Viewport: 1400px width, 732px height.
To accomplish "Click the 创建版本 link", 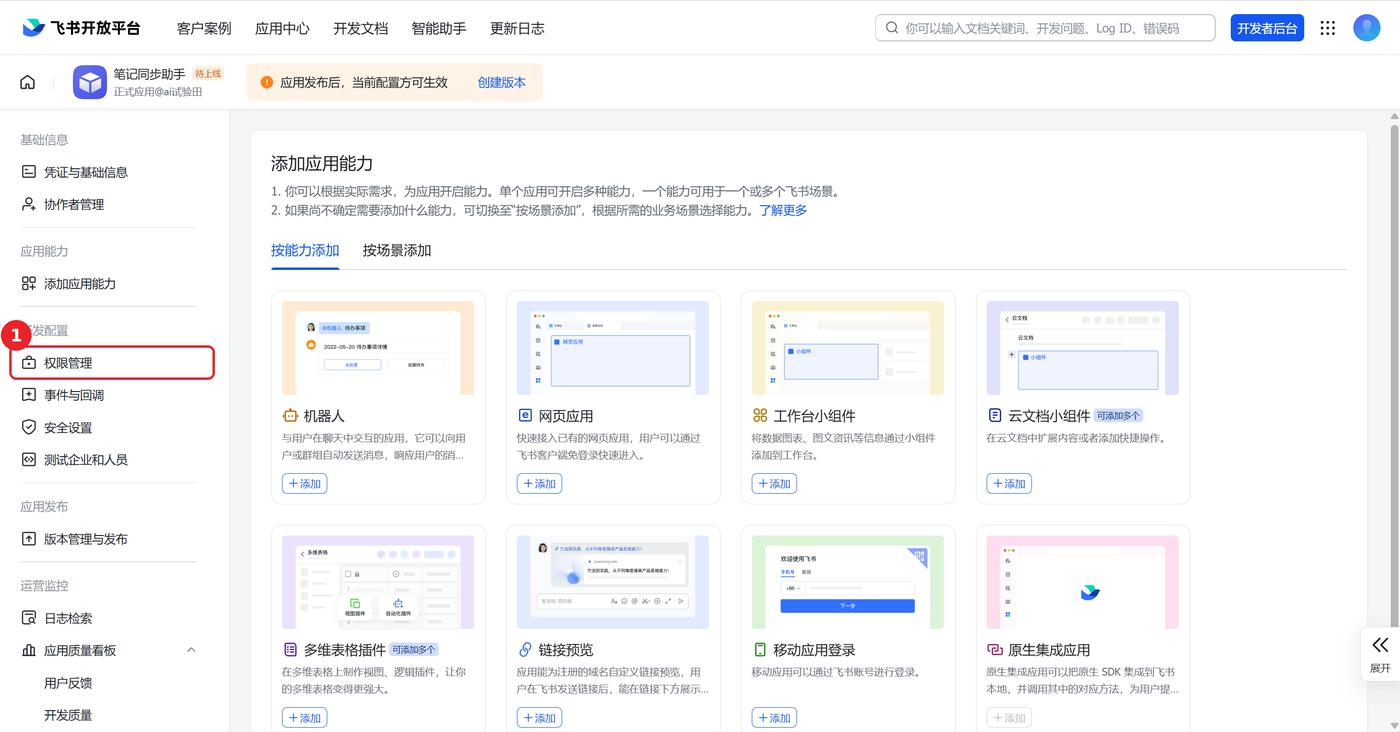I will click(x=502, y=82).
